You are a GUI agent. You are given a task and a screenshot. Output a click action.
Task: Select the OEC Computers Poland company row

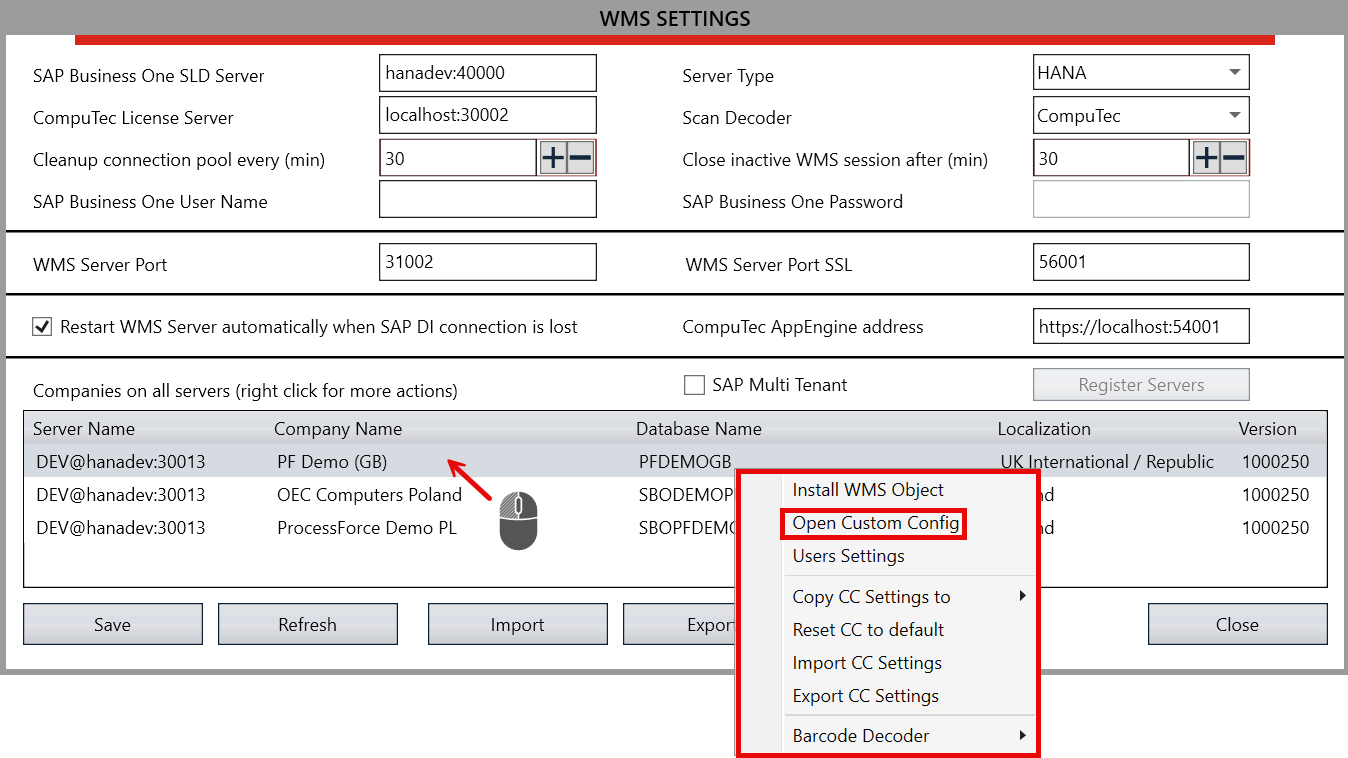[x=369, y=495]
